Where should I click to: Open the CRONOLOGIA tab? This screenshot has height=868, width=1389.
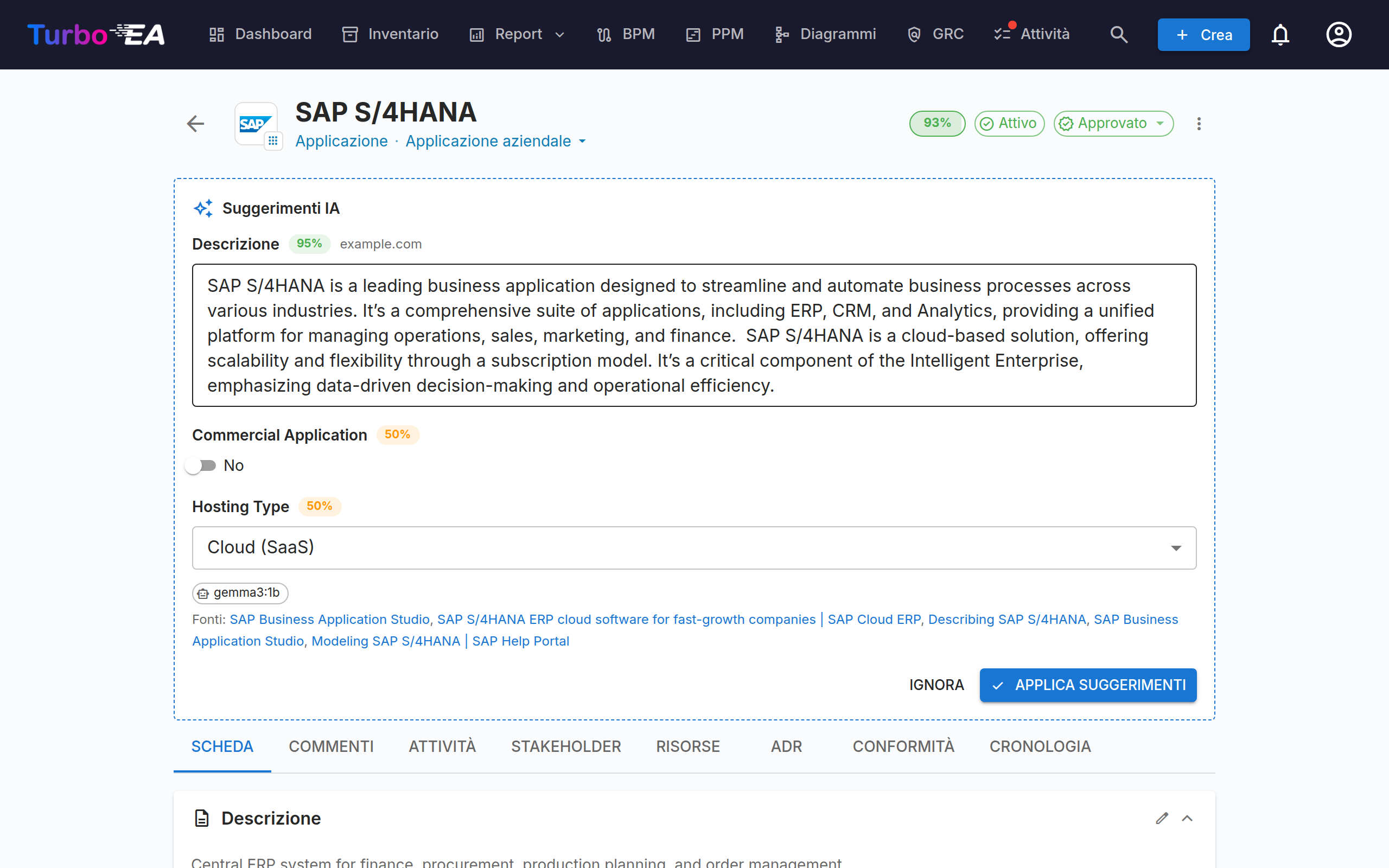(1040, 746)
